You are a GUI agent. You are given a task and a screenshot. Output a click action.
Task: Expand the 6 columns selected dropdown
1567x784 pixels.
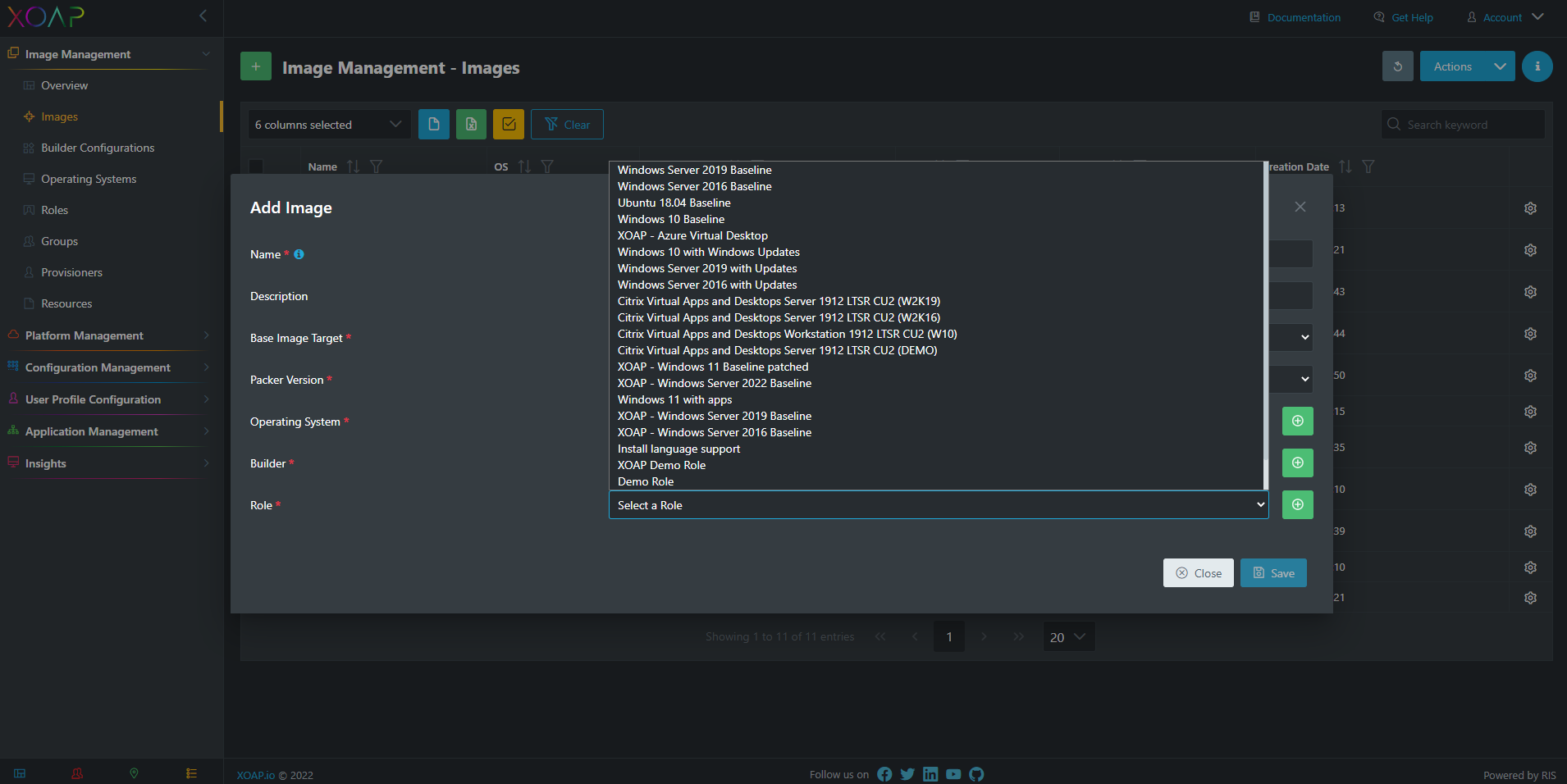tap(330, 125)
